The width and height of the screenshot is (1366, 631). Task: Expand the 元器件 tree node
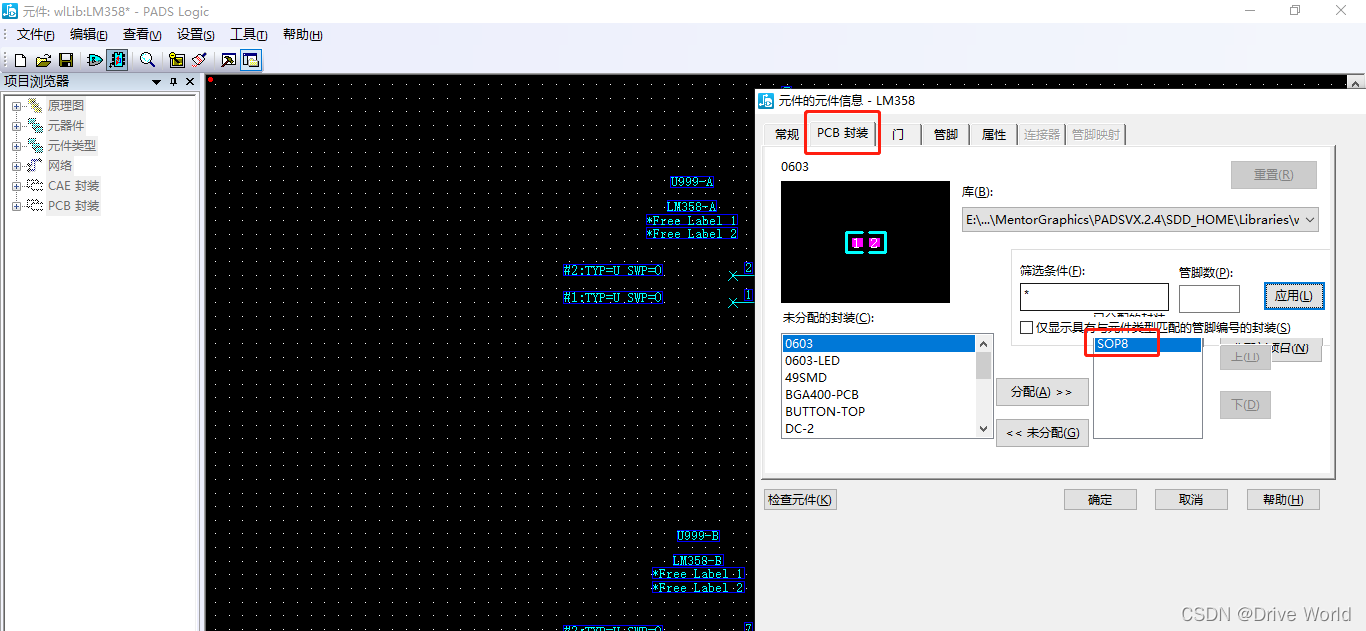coord(16,125)
